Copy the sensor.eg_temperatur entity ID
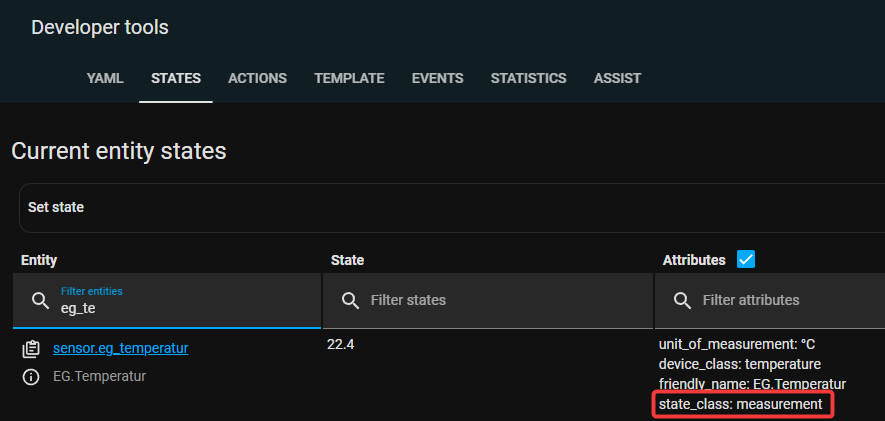 point(32,349)
